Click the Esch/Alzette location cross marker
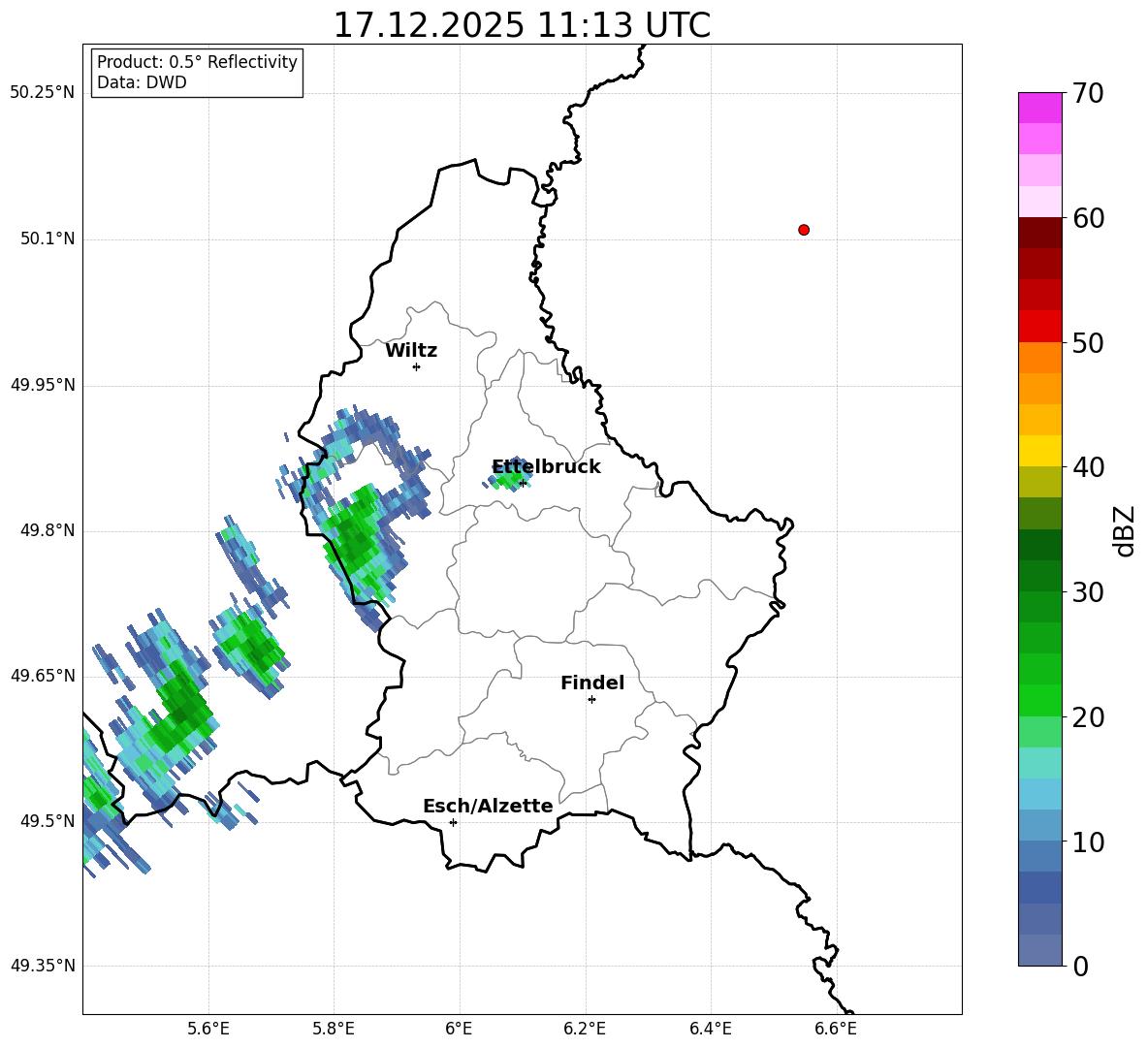Viewport: 1148px width, 1048px height. [453, 822]
